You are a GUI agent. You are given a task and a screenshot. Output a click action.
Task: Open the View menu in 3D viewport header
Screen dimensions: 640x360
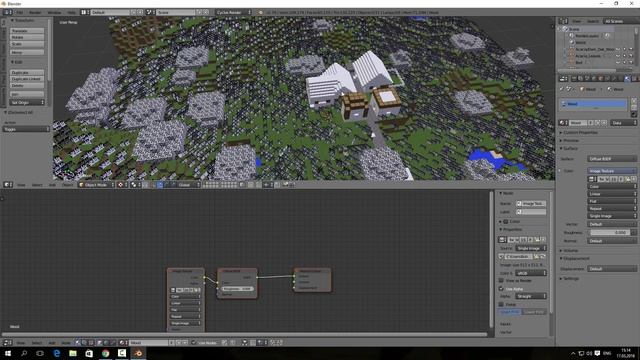[x=21, y=185]
